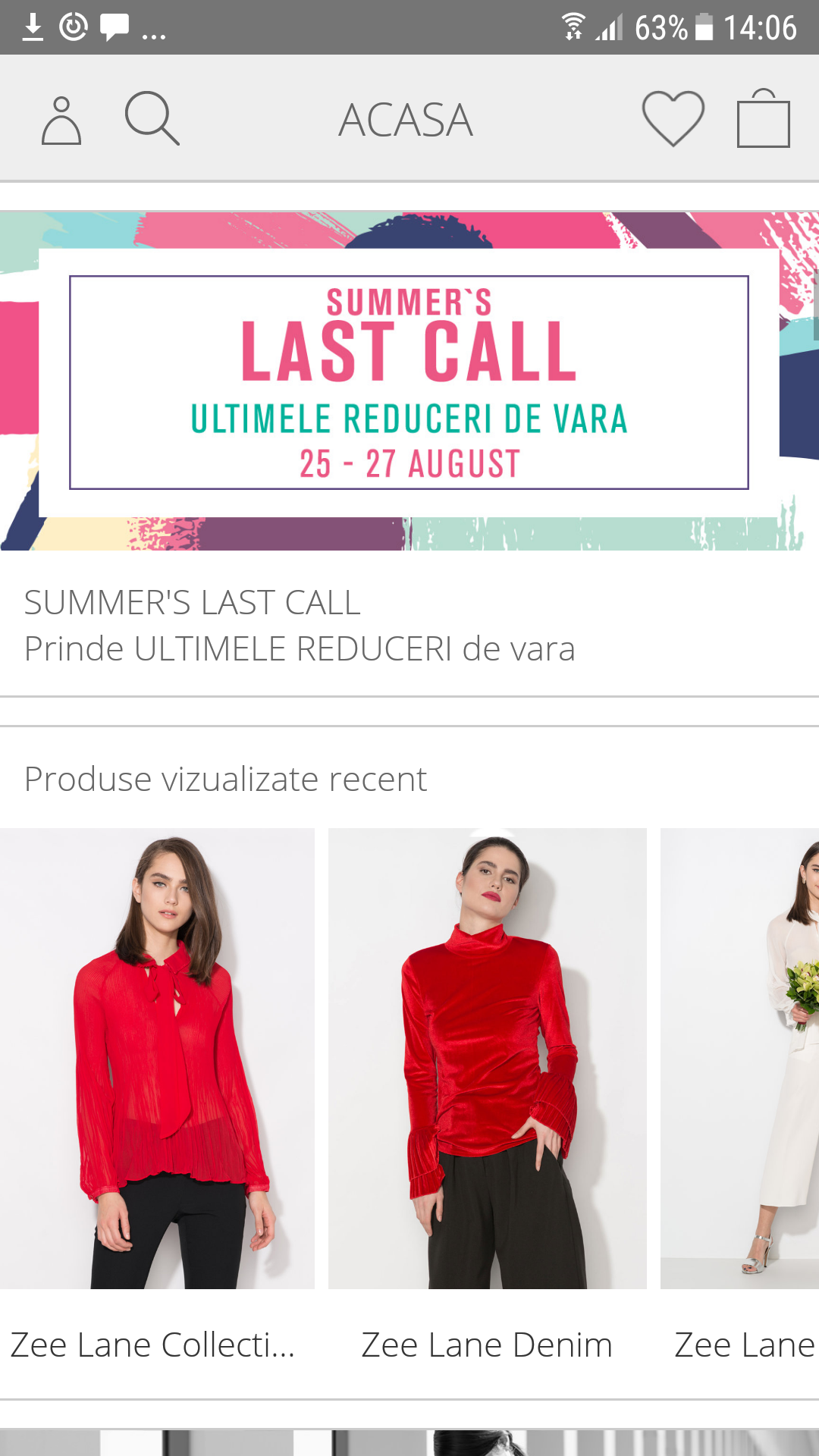Open the white outfit product image
The height and width of the screenshot is (1456, 819).
[x=739, y=1059]
